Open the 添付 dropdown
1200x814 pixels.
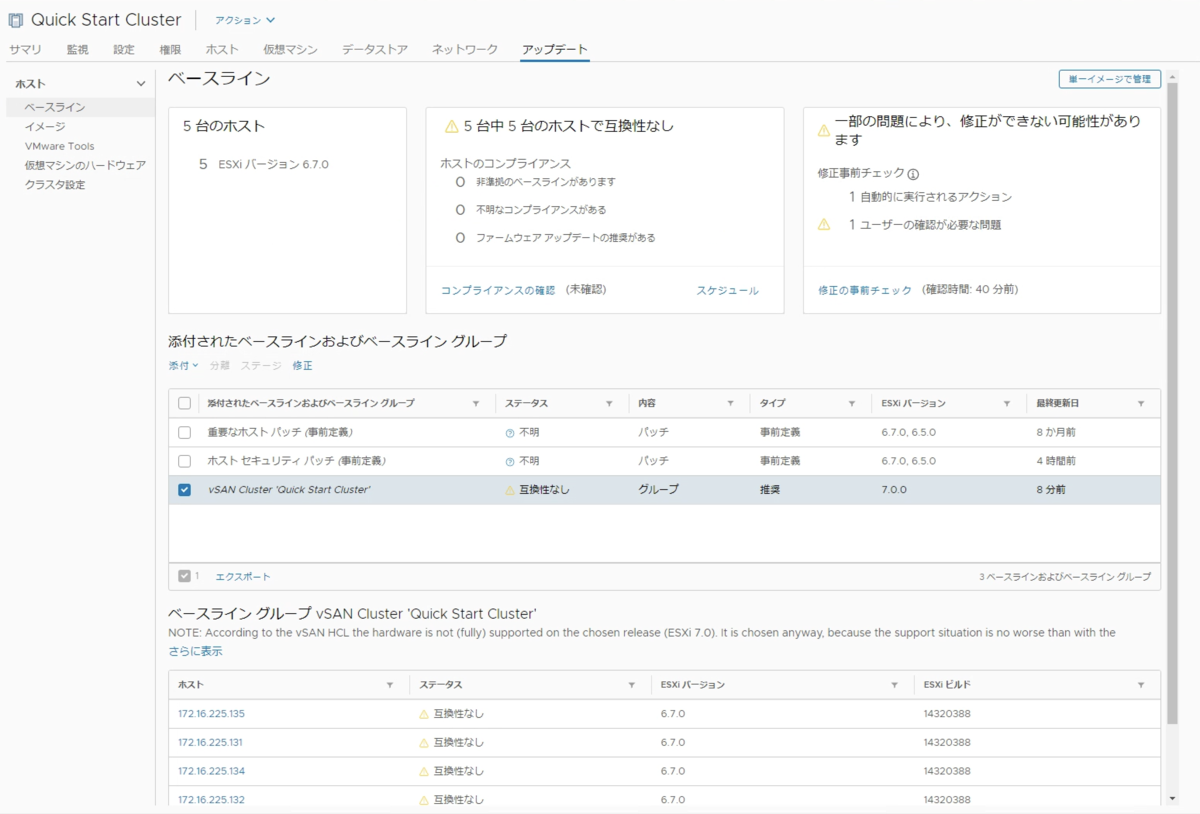coord(183,366)
